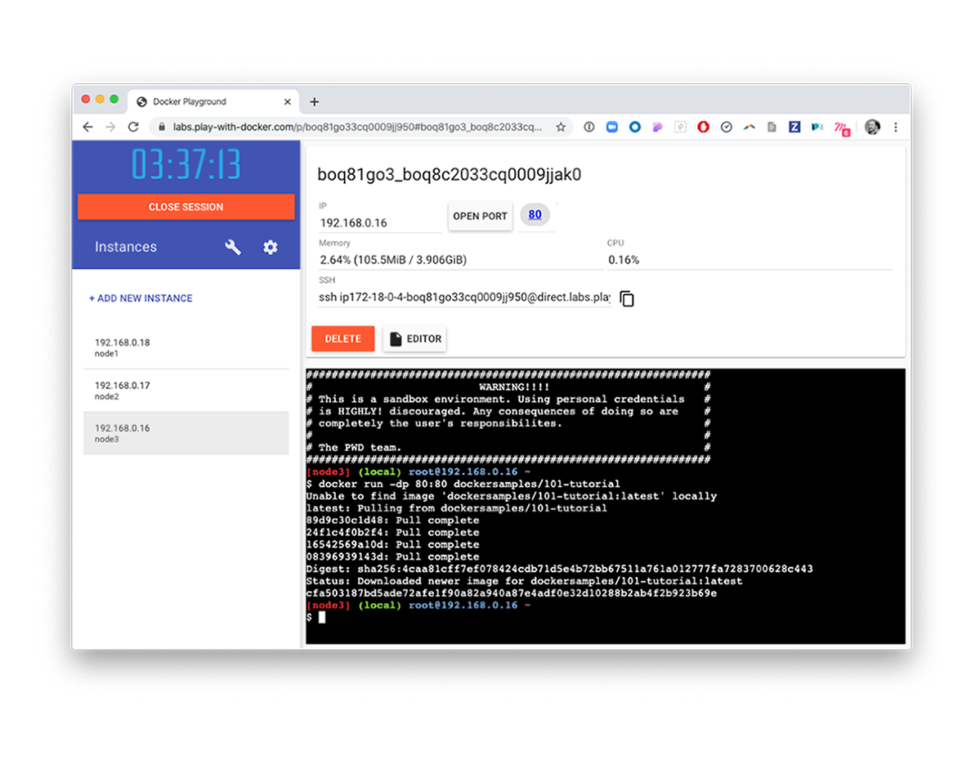Viewport: 980px width, 760px height.
Task: Click the OPEN PORT button
Action: point(480,216)
